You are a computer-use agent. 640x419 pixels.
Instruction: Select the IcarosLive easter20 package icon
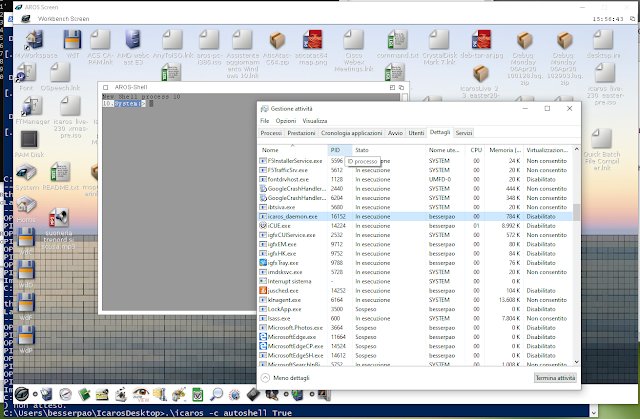click(x=481, y=74)
